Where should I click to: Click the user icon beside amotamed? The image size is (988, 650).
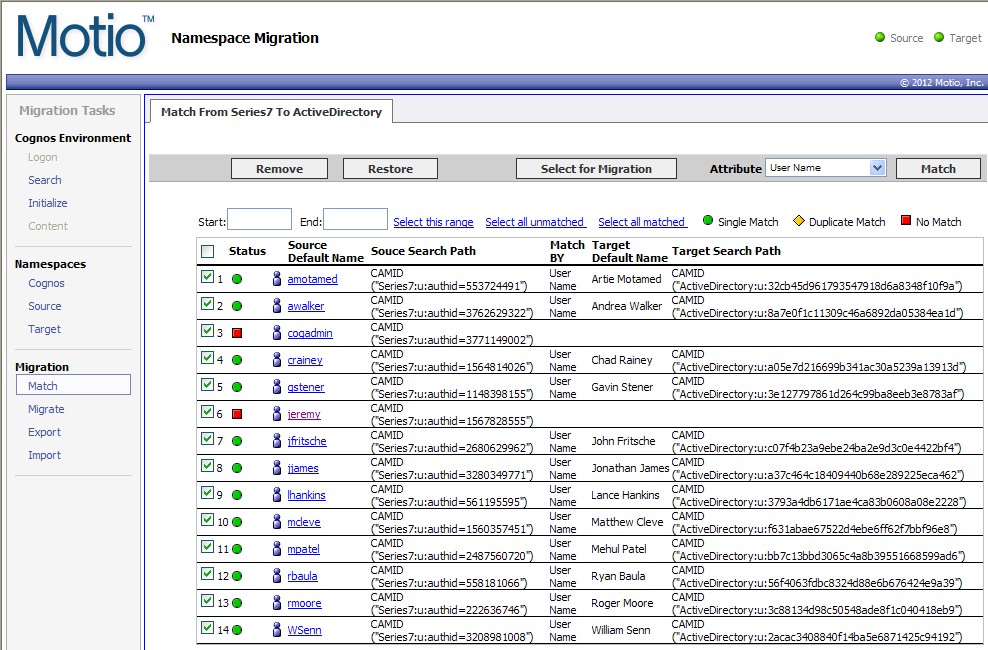coord(277,278)
